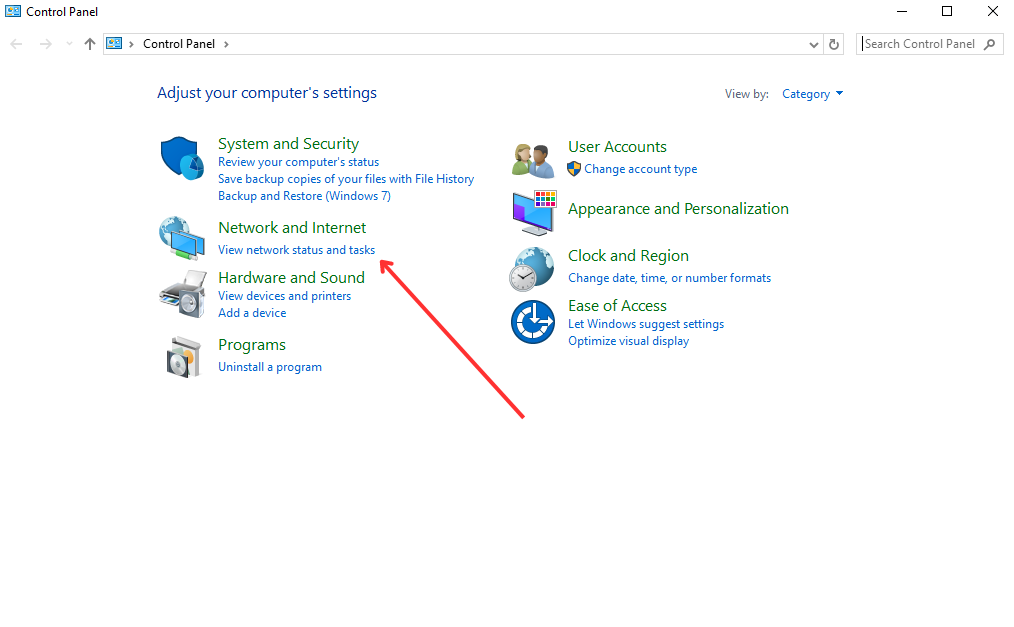Expand the address bar history dropdown
The height and width of the screenshot is (627, 1014).
click(x=814, y=44)
